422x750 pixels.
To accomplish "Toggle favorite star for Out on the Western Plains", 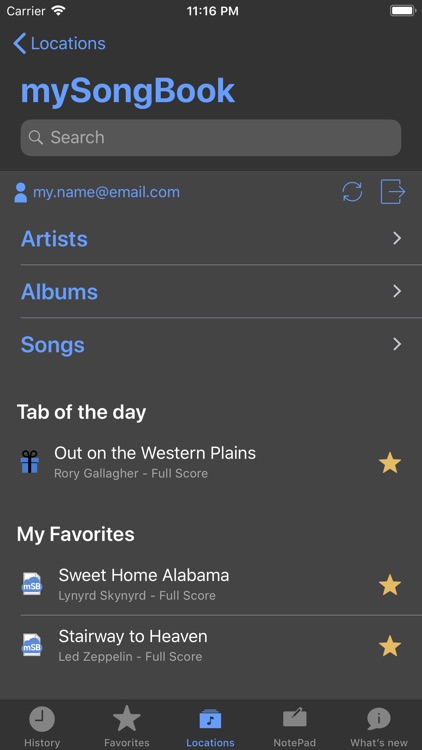I will tap(390, 463).
